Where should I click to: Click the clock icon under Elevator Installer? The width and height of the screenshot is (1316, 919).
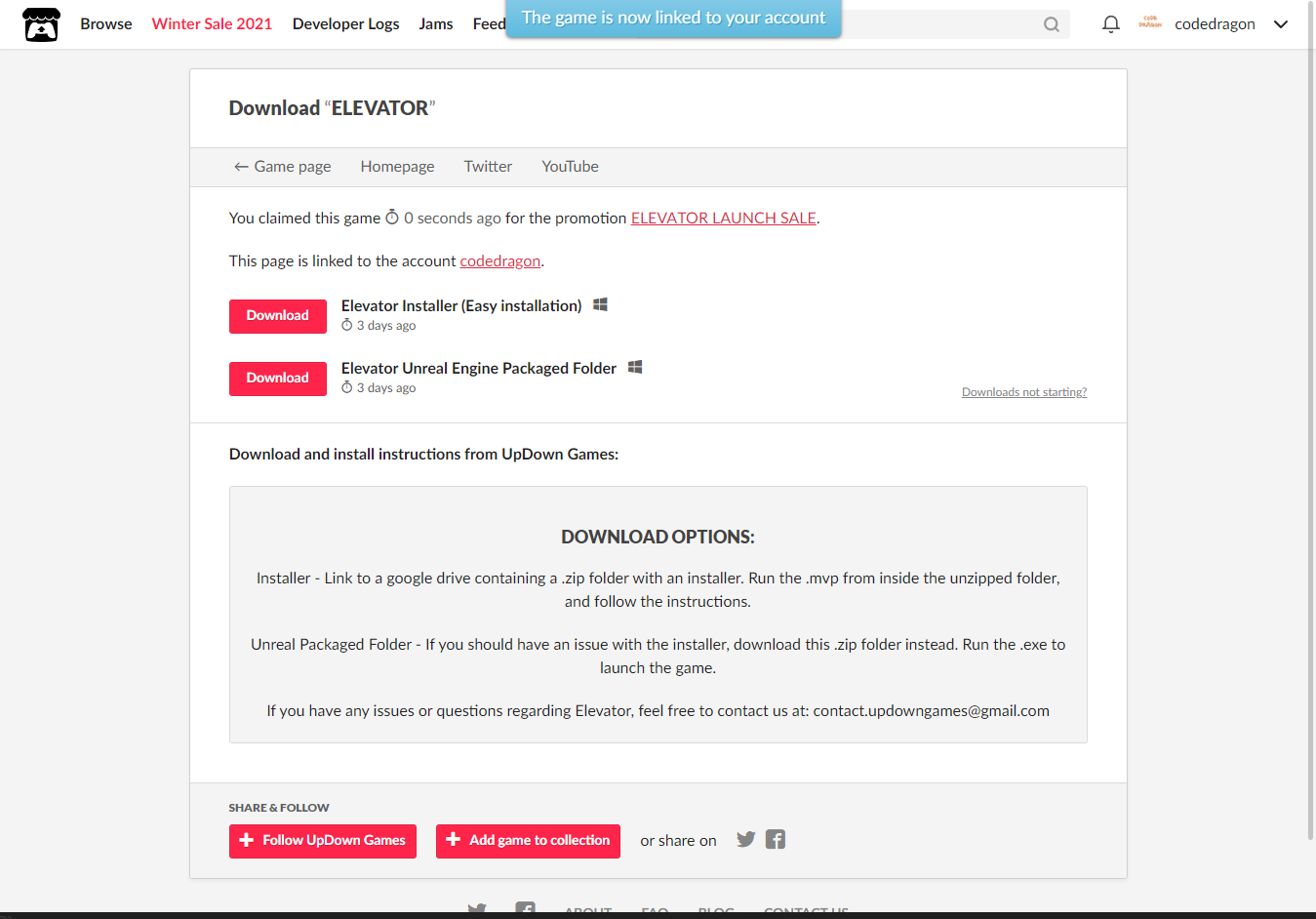(x=346, y=325)
